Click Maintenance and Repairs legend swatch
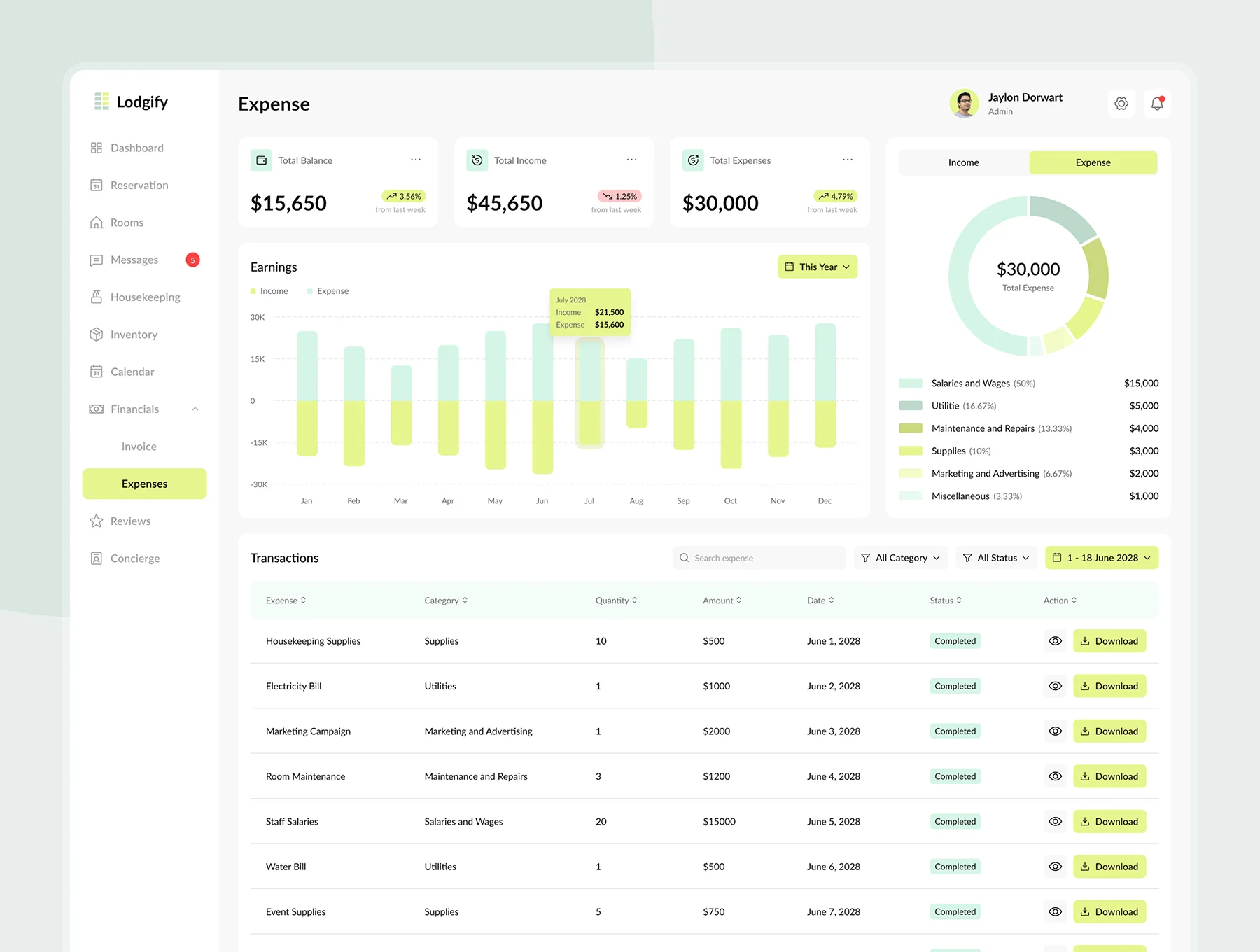This screenshot has height=952, width=1260. [911, 428]
